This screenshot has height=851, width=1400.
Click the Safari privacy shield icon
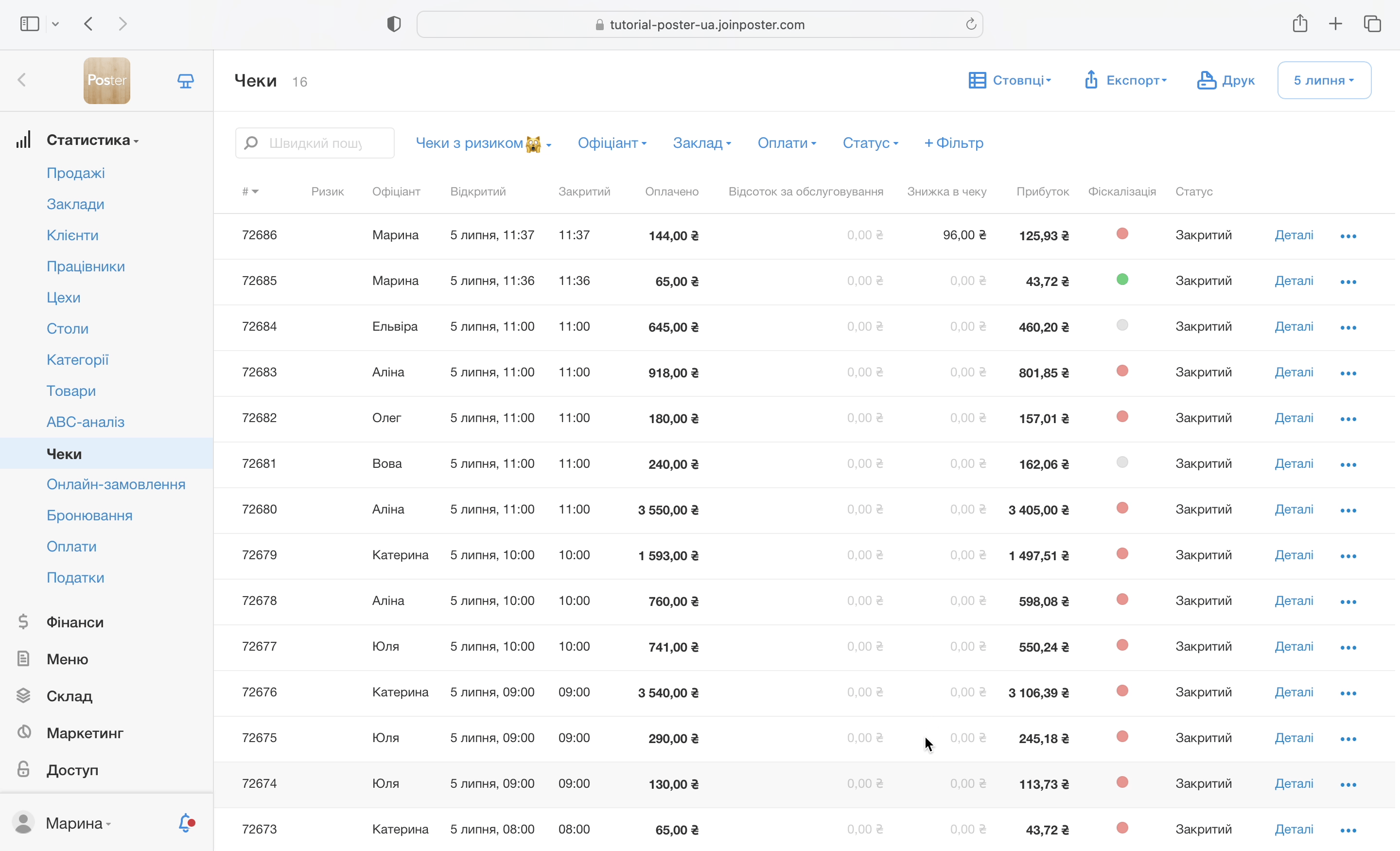coord(394,24)
